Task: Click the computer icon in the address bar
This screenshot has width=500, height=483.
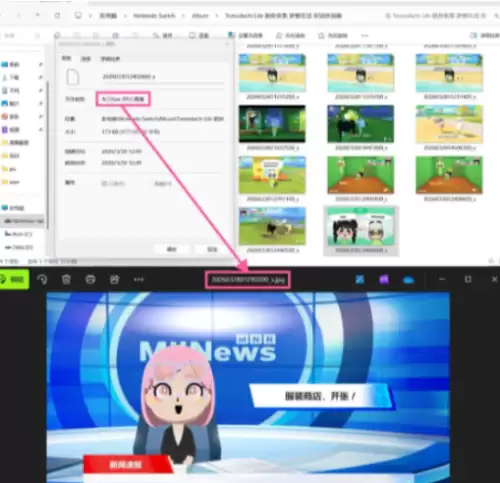Action: coord(78,15)
